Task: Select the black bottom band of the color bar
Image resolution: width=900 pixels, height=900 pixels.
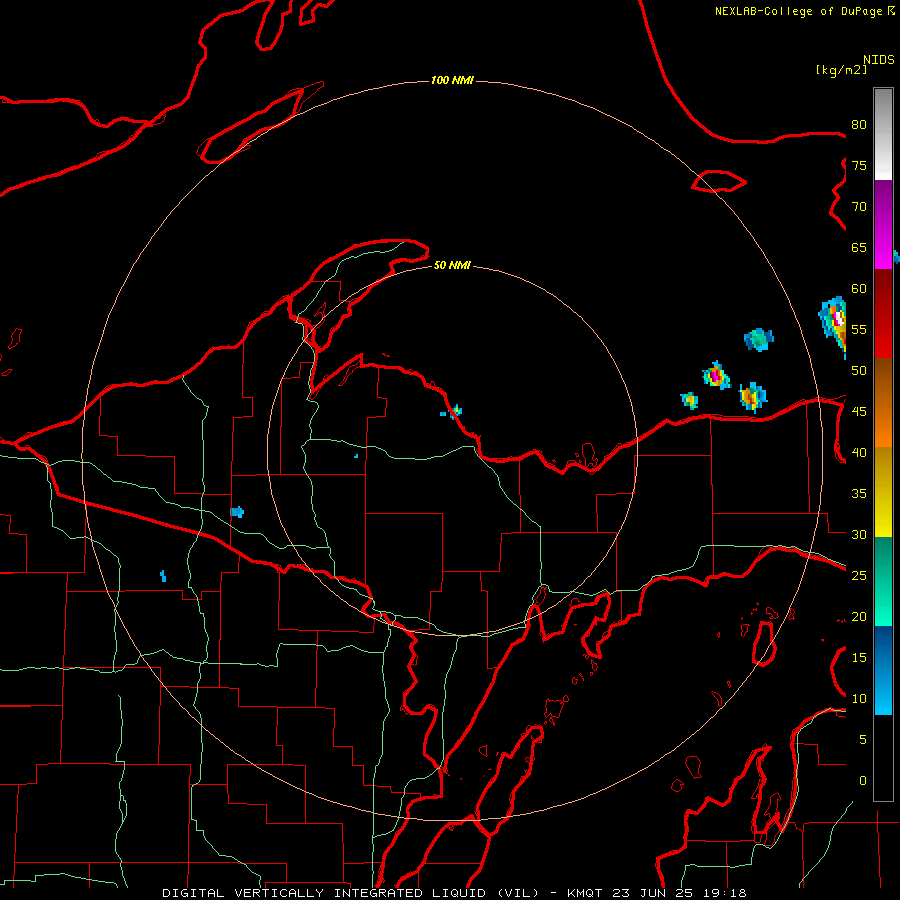Action: 883,758
